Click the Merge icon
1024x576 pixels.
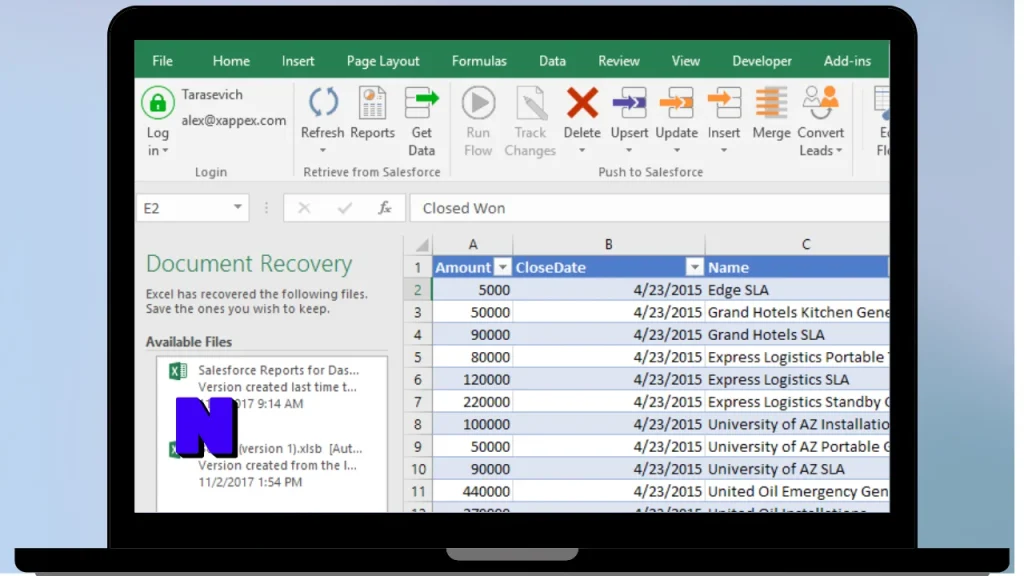coord(771,103)
